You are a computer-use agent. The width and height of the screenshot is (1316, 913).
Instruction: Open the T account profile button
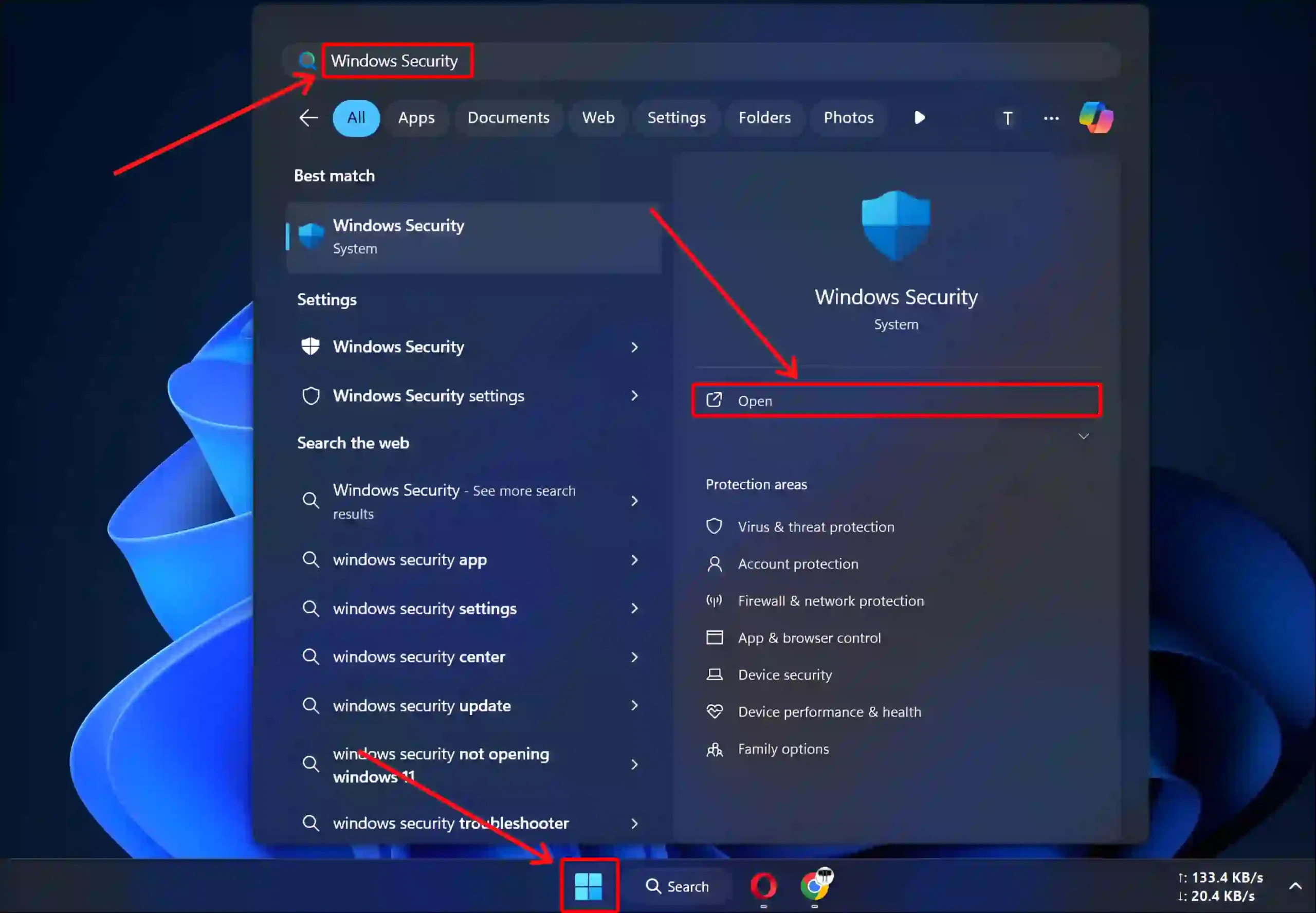(1007, 118)
